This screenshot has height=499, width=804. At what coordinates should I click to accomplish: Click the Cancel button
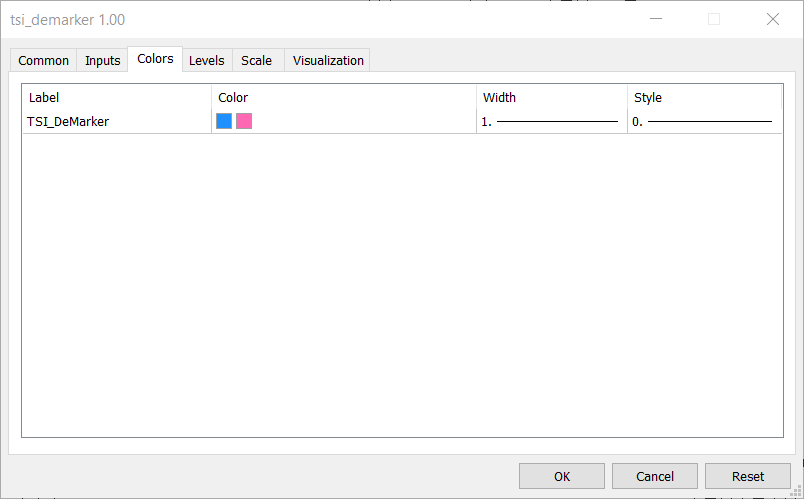[x=655, y=476]
